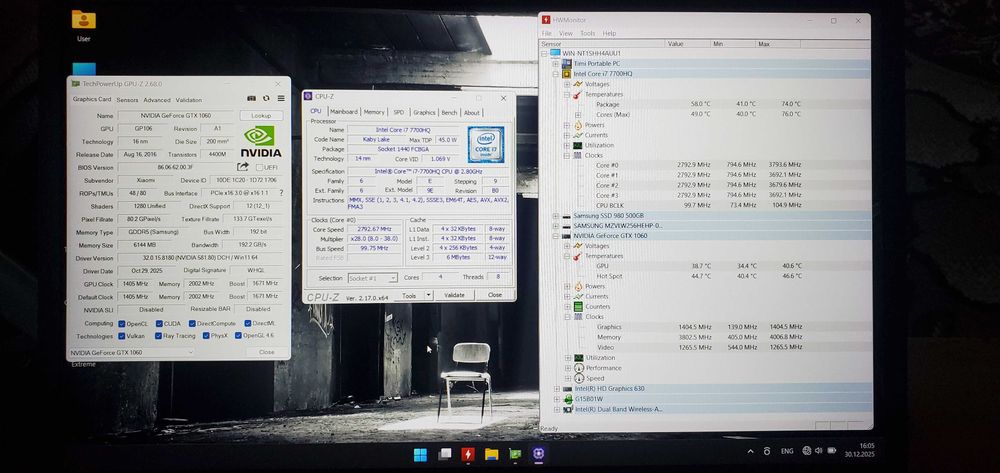
Task: Click the GPU-Z green card taskbar icon
Action: (515, 455)
